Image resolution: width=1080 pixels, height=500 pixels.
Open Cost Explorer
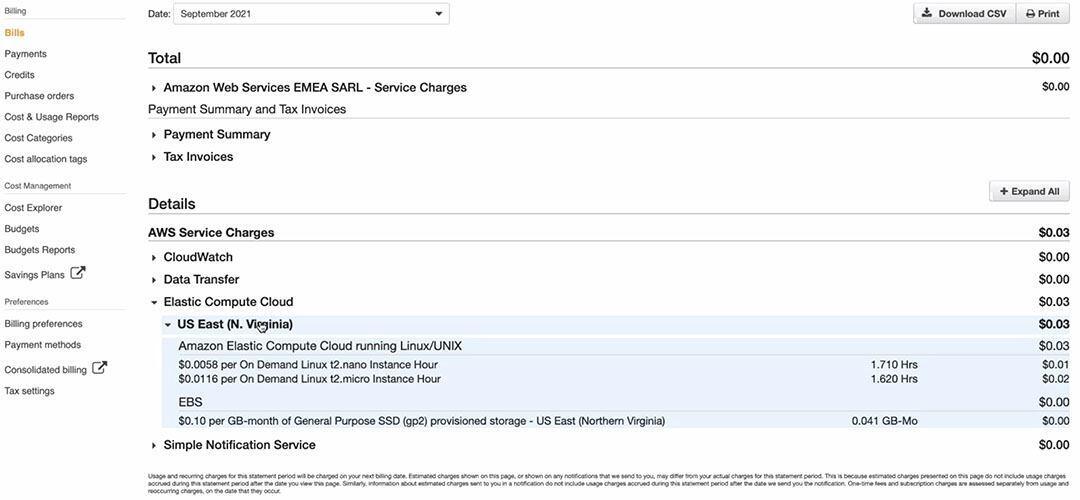tap(33, 208)
